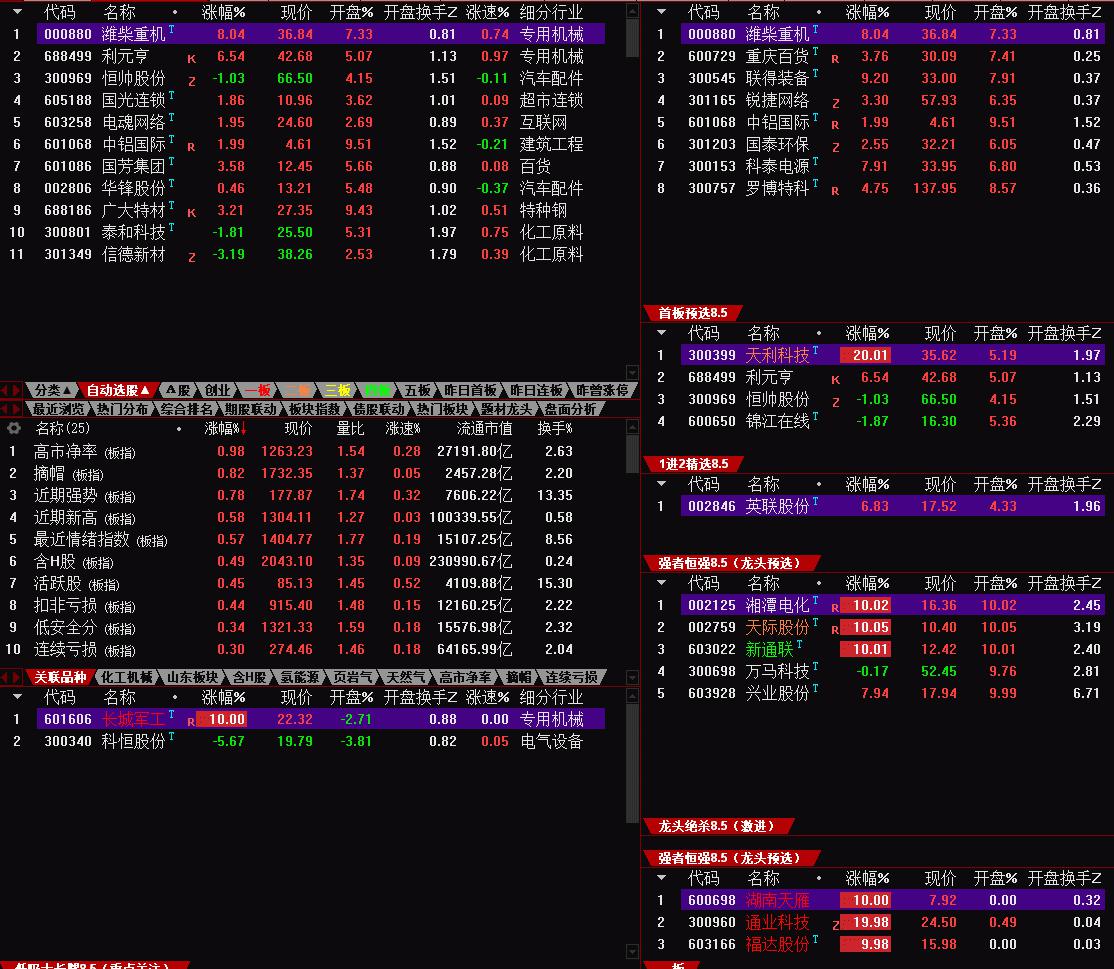This screenshot has height=969, width=1114.
Task: Open the 首板预选8.5 panel header
Action: coord(693,313)
